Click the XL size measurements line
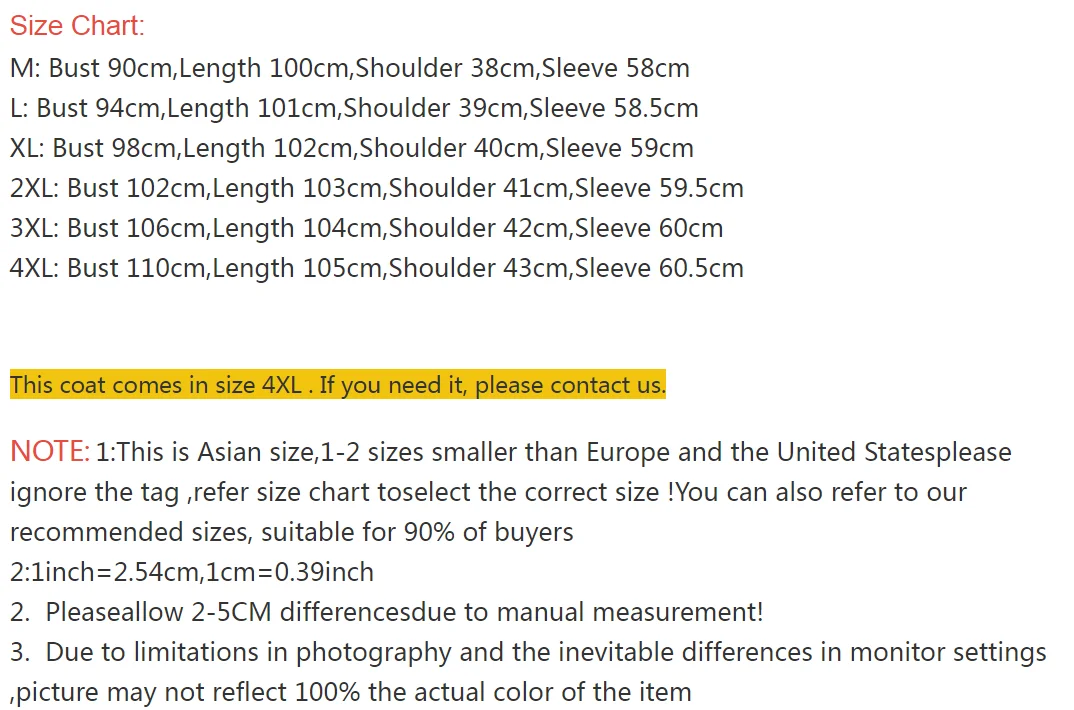 pyautogui.click(x=351, y=148)
